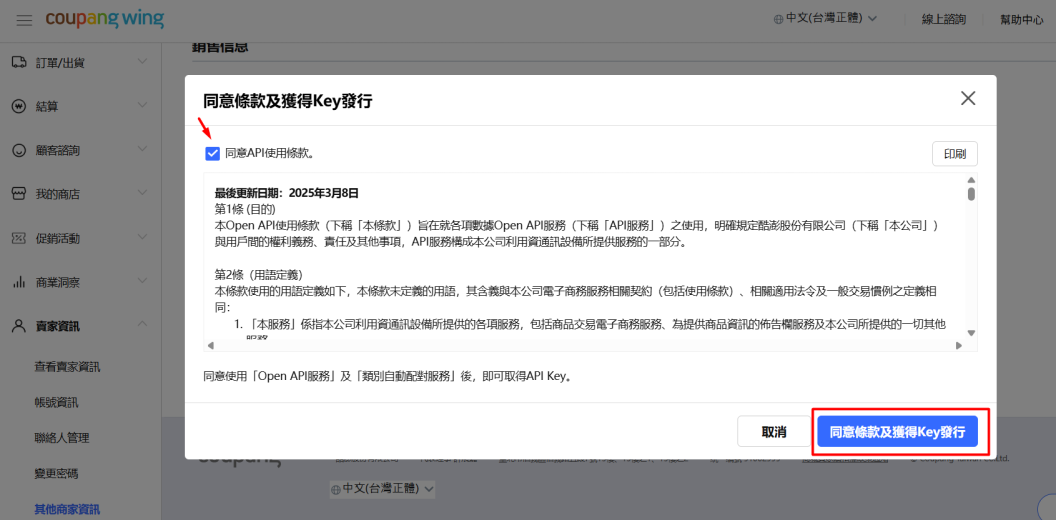Click the My Store shop icon

point(19,194)
